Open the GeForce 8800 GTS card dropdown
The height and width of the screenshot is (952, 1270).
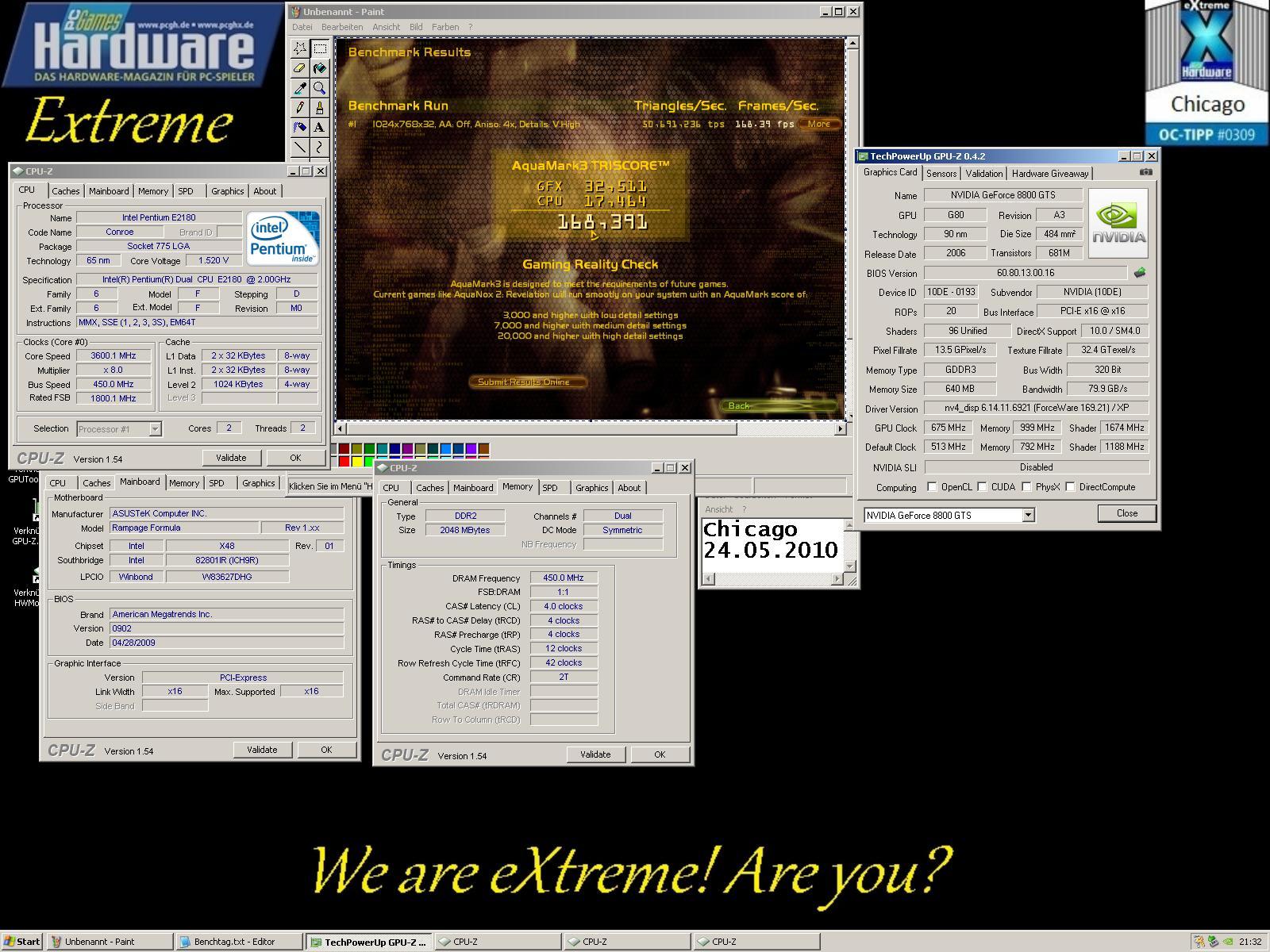(1028, 516)
